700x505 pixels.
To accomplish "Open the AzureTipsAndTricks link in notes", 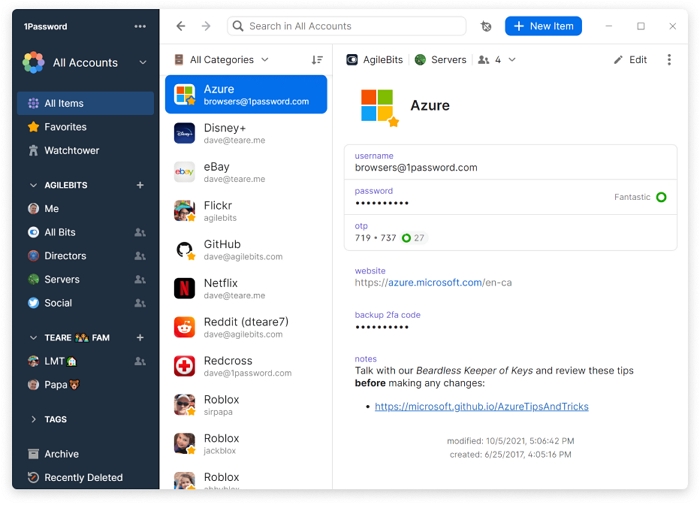I will 481,406.
